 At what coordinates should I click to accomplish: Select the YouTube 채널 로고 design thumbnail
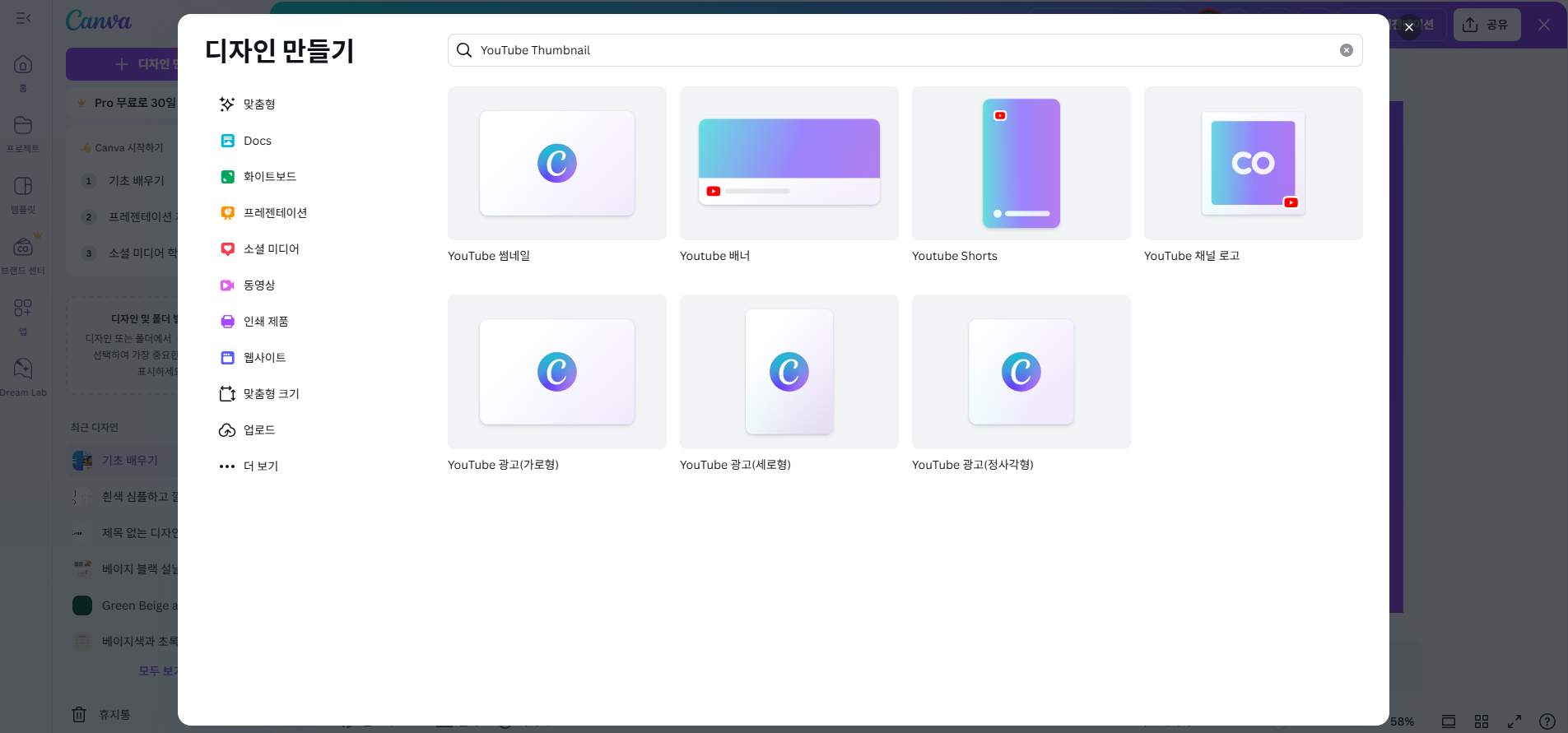[1254, 164]
